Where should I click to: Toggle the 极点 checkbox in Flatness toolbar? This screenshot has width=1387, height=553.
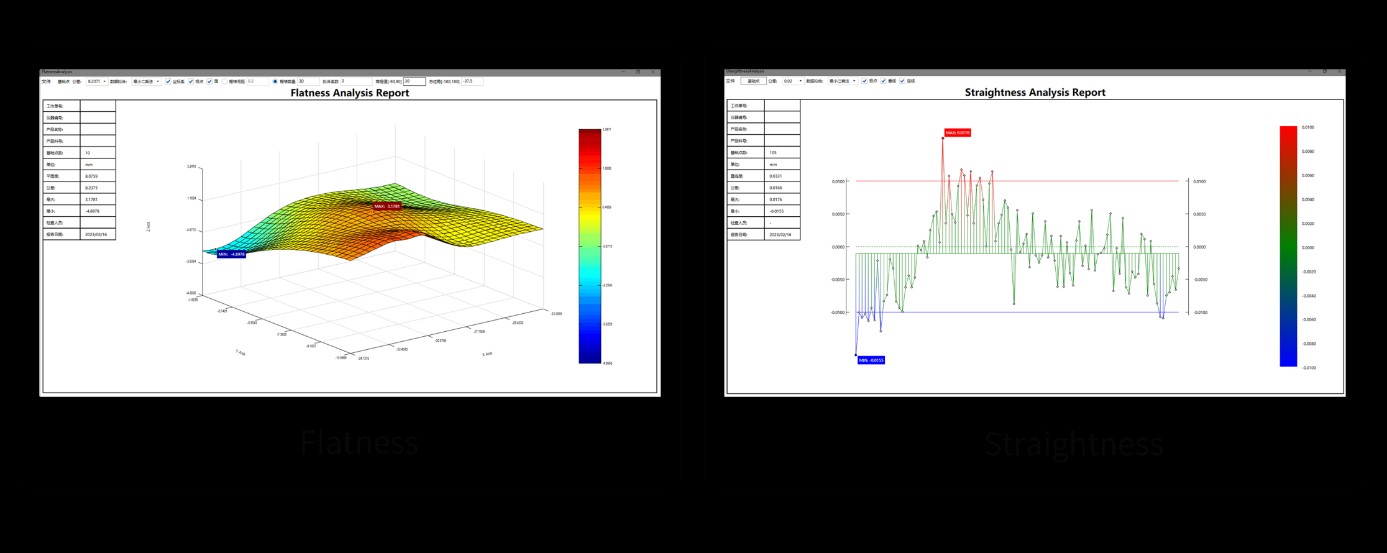191,81
